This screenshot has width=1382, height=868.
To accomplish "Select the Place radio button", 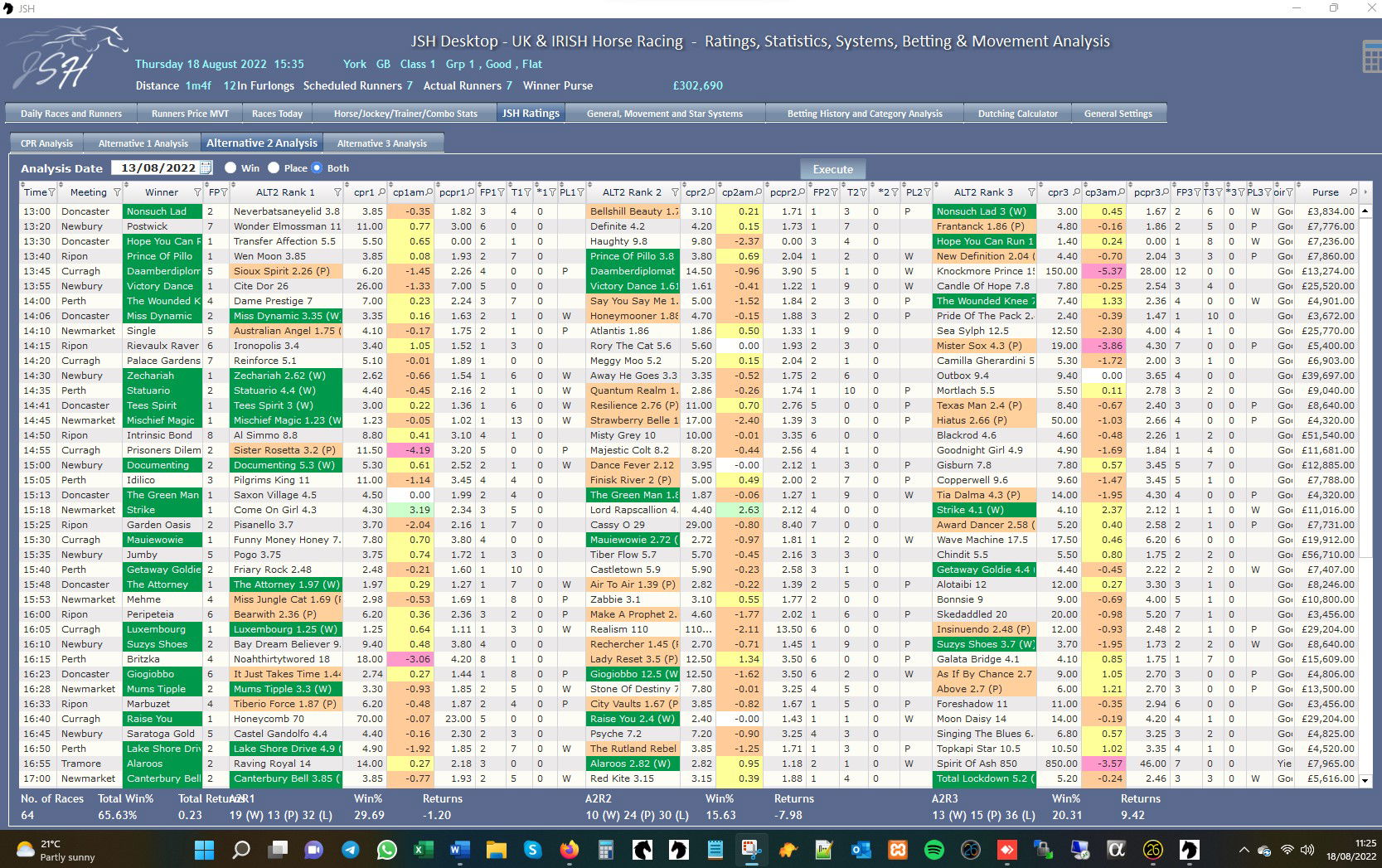I will tap(273, 167).
